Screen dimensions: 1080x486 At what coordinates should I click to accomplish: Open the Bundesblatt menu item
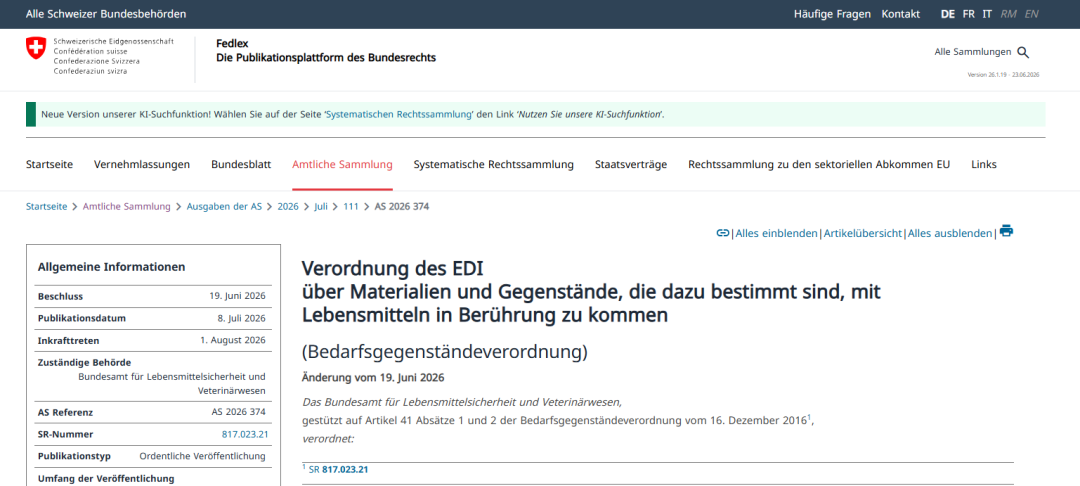(x=241, y=165)
